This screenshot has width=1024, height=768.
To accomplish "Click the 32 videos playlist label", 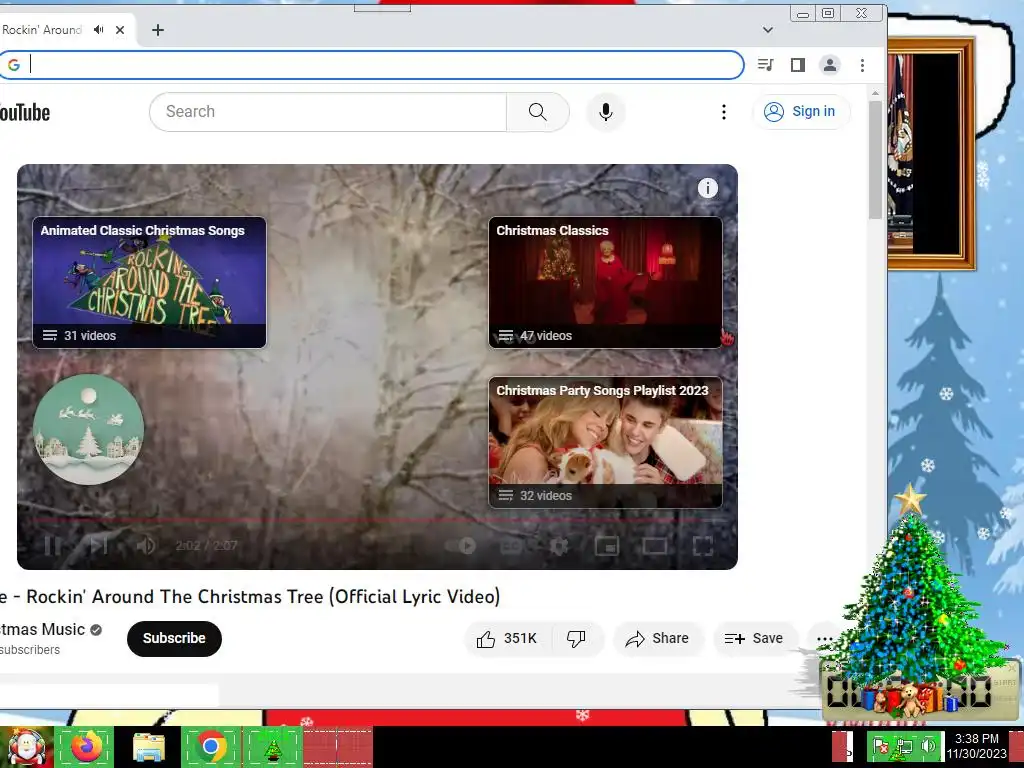I will click(x=546, y=496).
